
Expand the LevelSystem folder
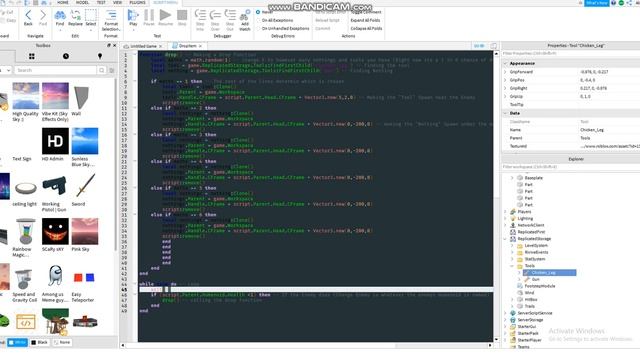click(x=512, y=246)
